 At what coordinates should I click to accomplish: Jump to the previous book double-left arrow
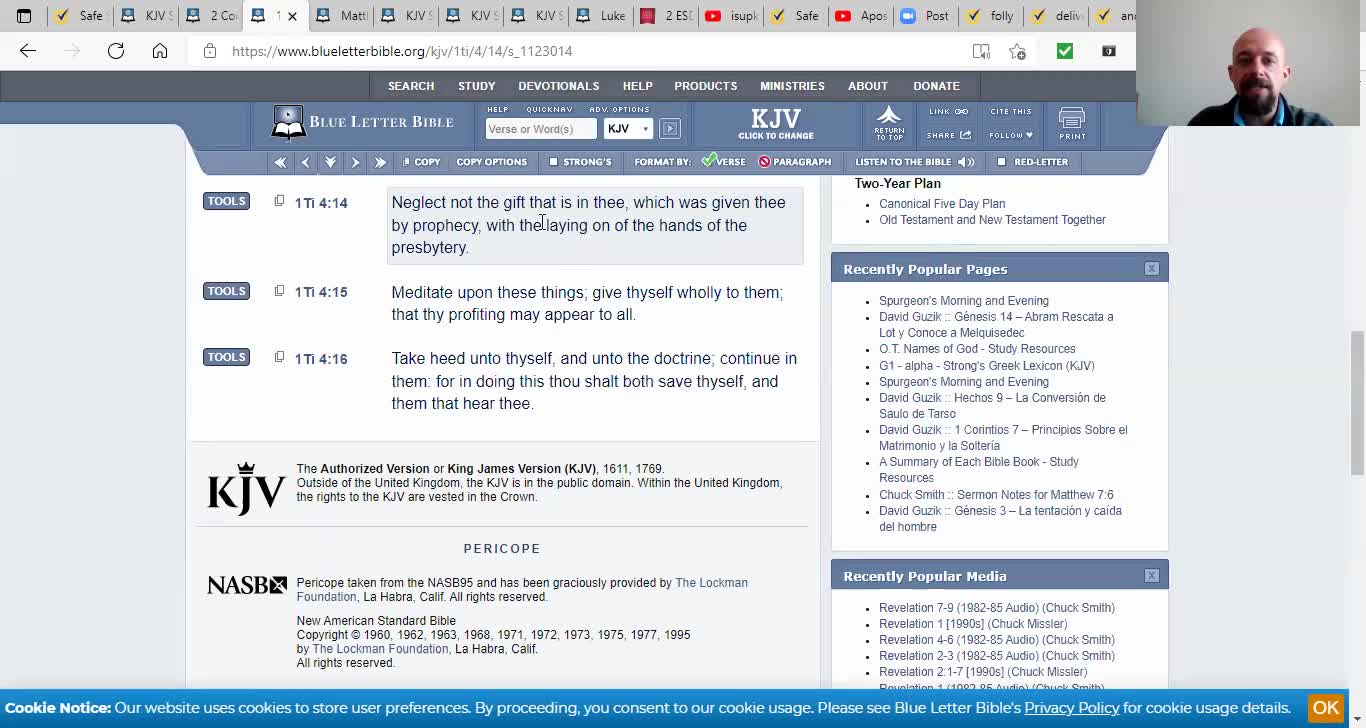[x=280, y=162]
